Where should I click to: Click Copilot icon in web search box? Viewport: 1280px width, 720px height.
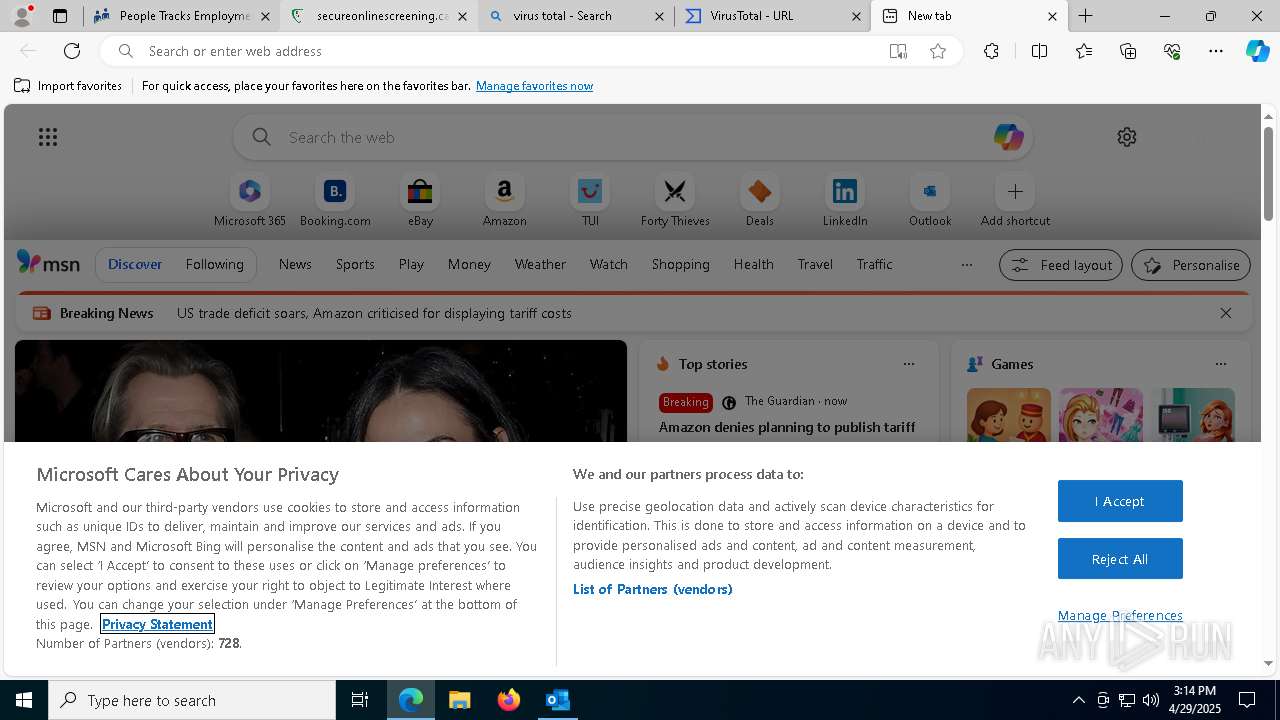(x=1008, y=137)
